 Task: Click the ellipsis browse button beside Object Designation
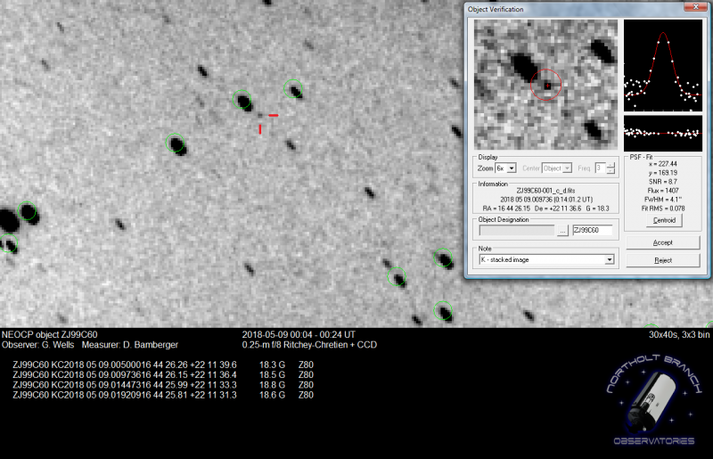562,230
